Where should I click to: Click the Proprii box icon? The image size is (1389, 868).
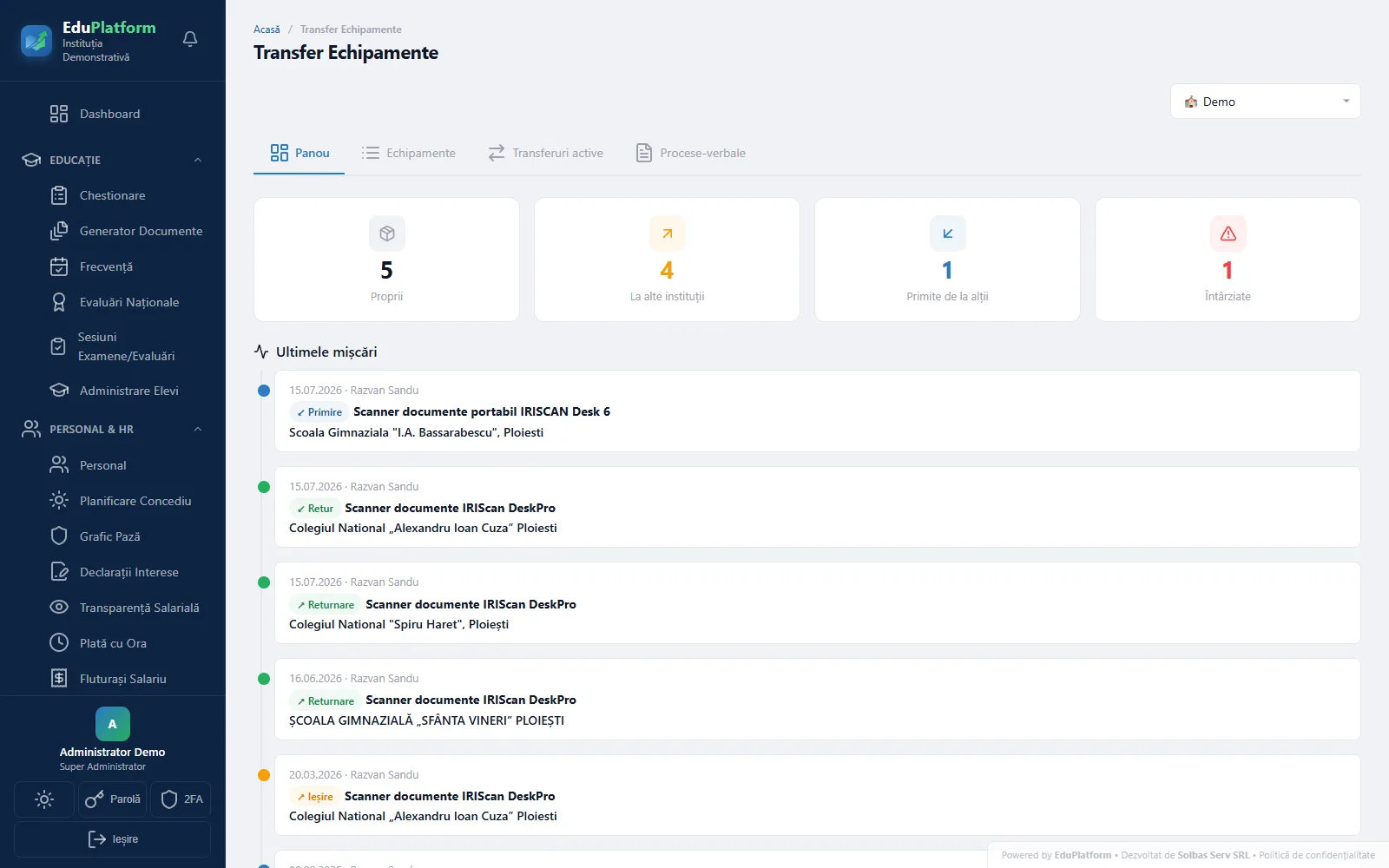pos(387,233)
